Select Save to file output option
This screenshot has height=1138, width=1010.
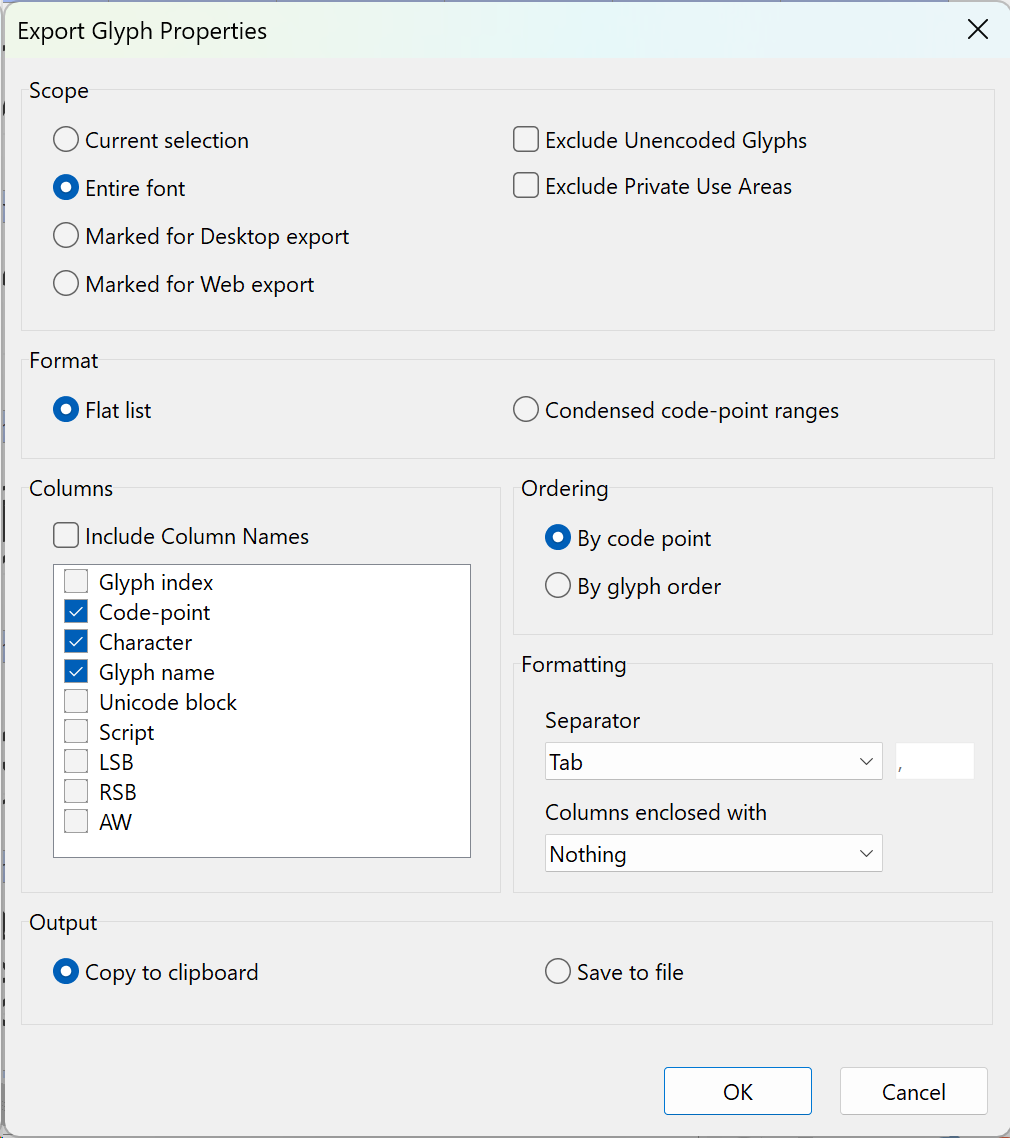coord(558,972)
